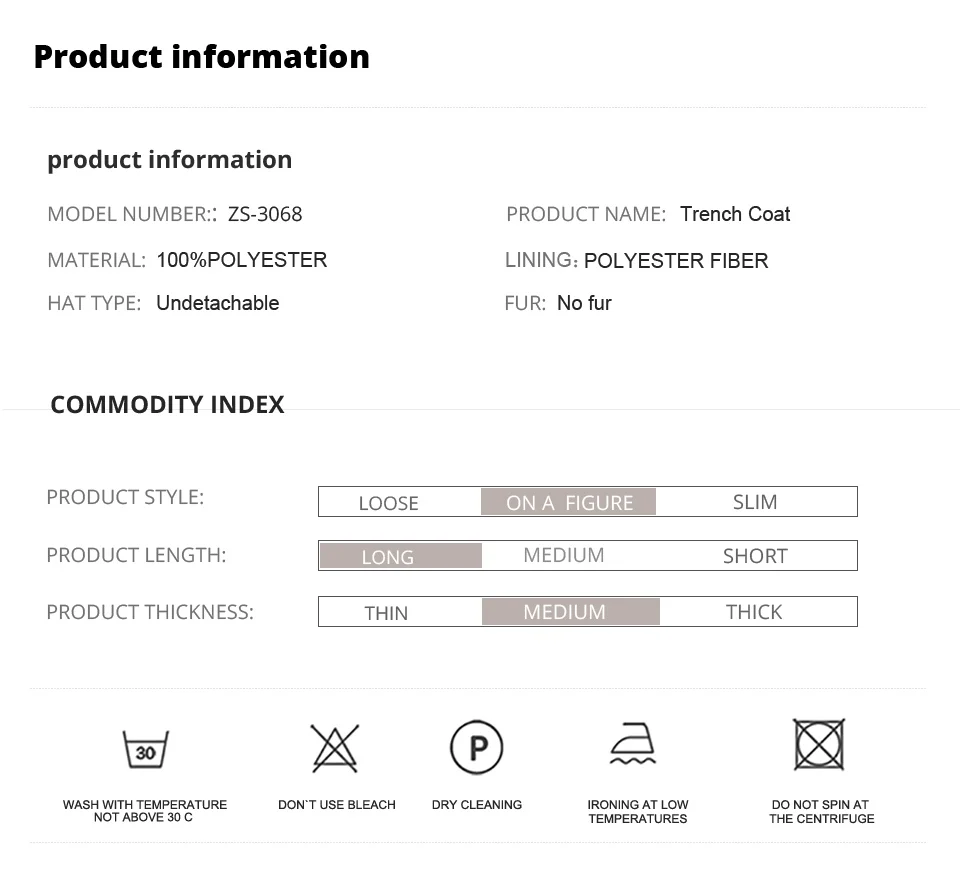Select THICK product thickness
This screenshot has width=960, height=879.
(754, 612)
